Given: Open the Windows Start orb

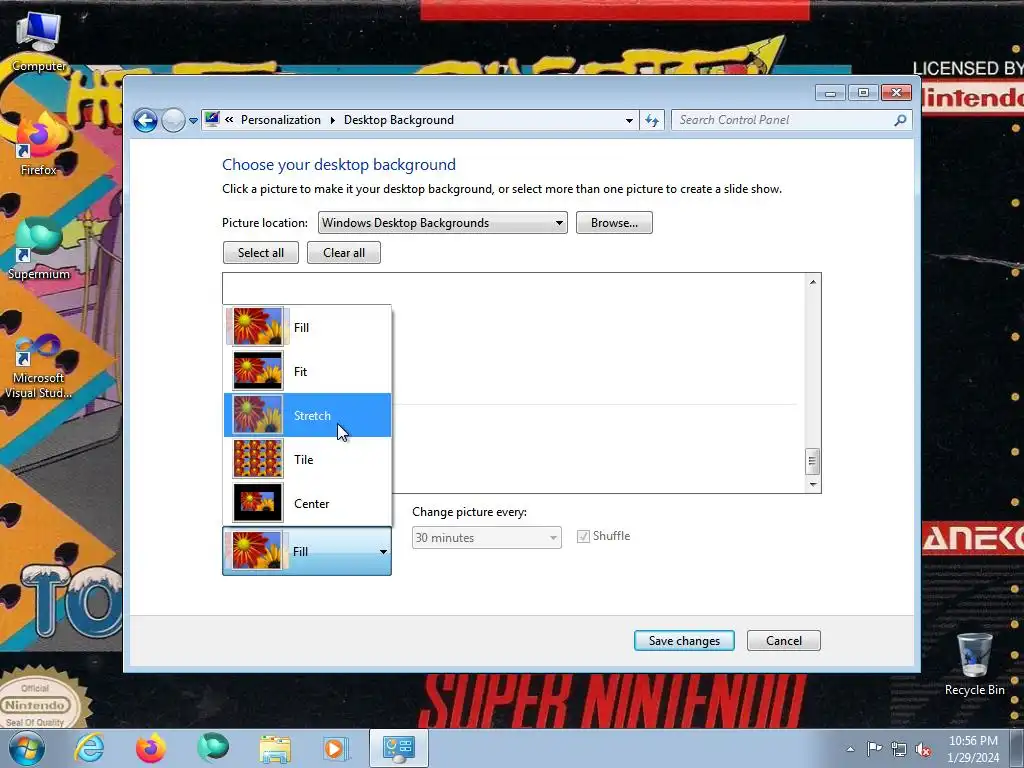Looking at the screenshot, I should click(x=26, y=748).
